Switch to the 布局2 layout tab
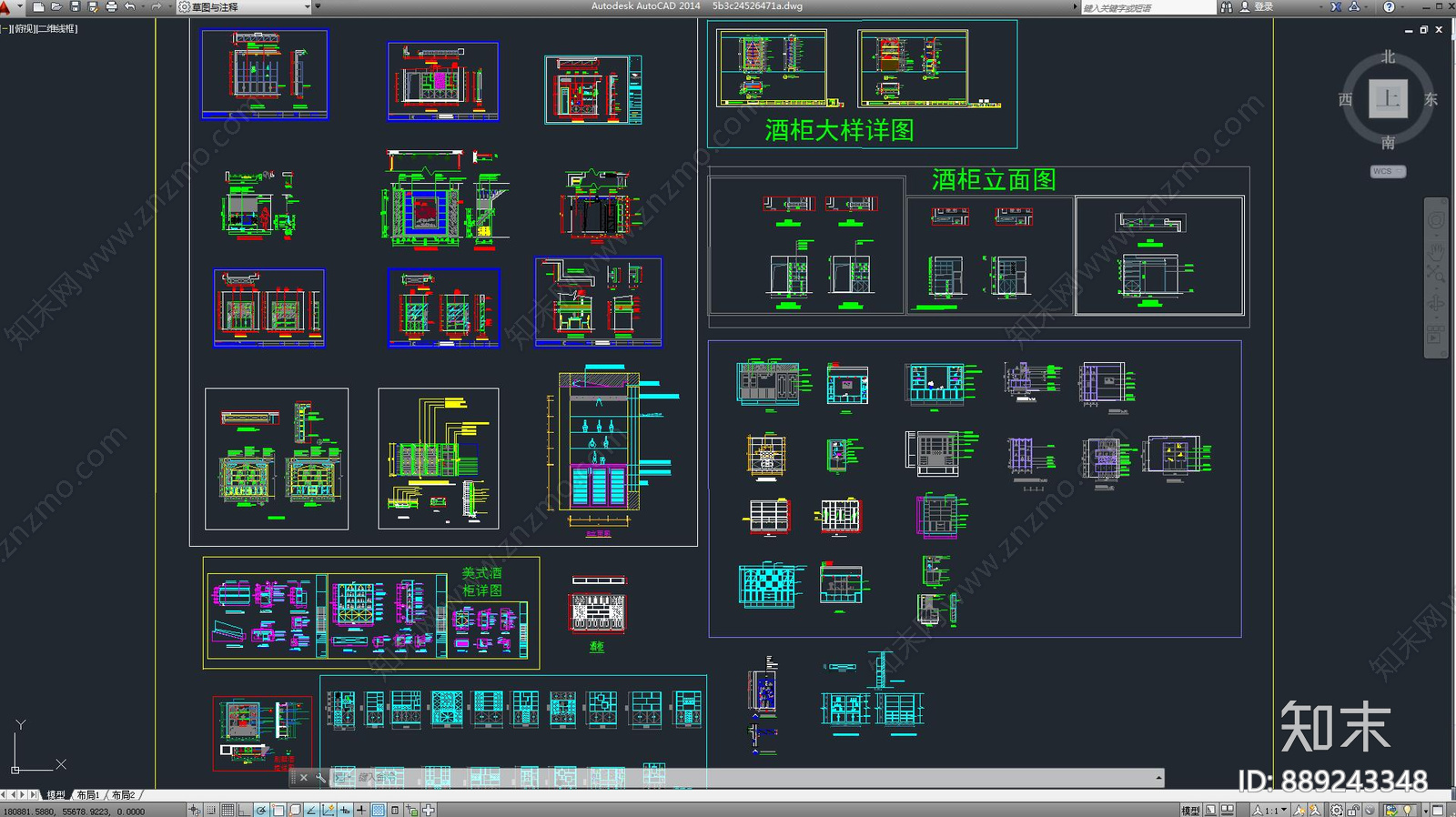 [123, 795]
